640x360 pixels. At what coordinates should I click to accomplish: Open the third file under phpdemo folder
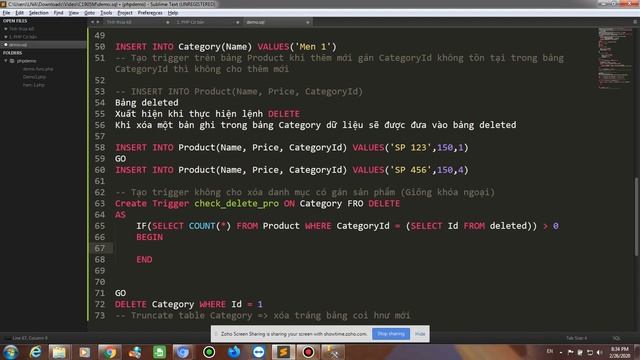tap(33, 85)
